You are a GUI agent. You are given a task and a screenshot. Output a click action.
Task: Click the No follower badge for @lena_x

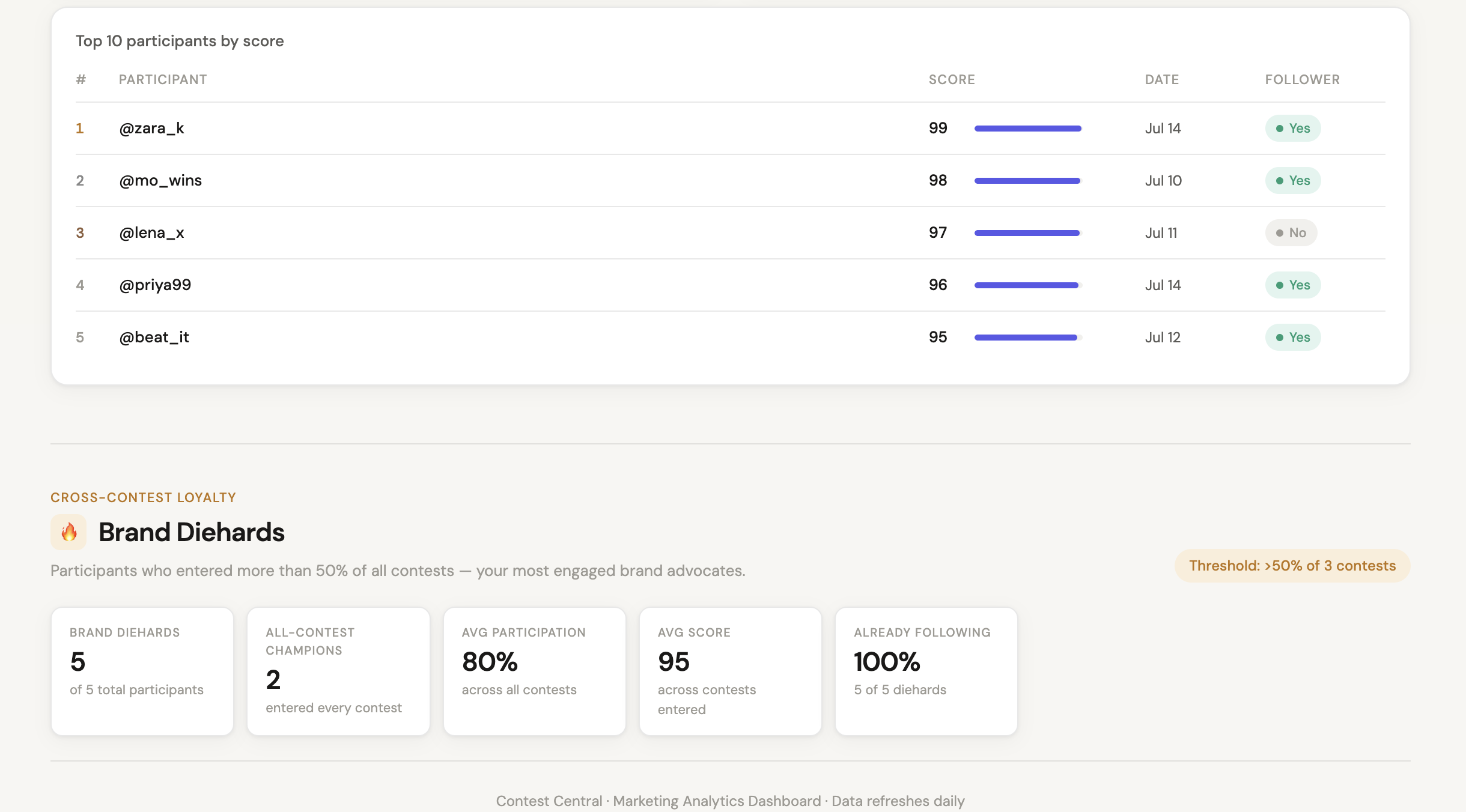click(1291, 232)
